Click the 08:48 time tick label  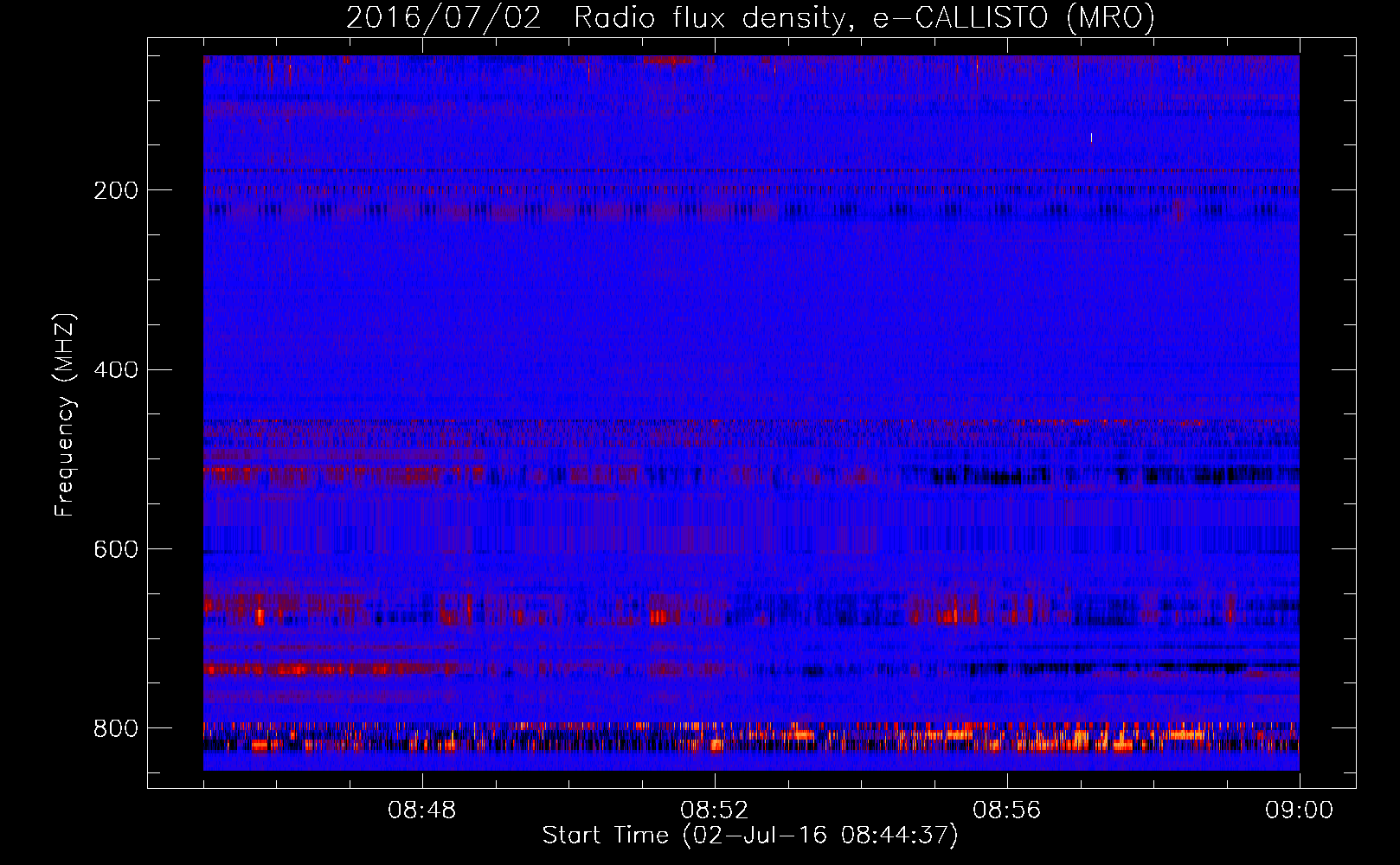pos(422,811)
